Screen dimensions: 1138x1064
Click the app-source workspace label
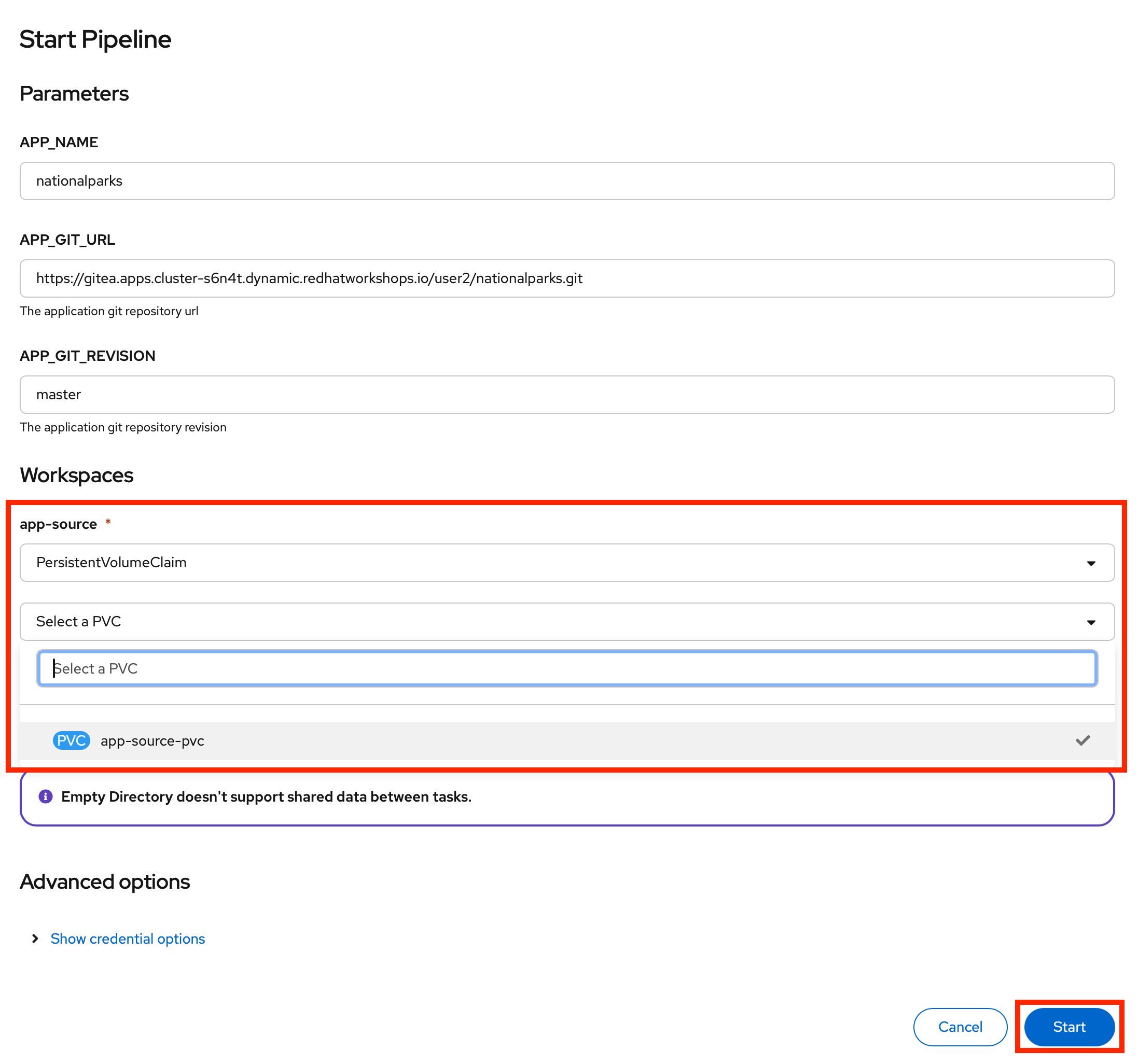point(59,524)
